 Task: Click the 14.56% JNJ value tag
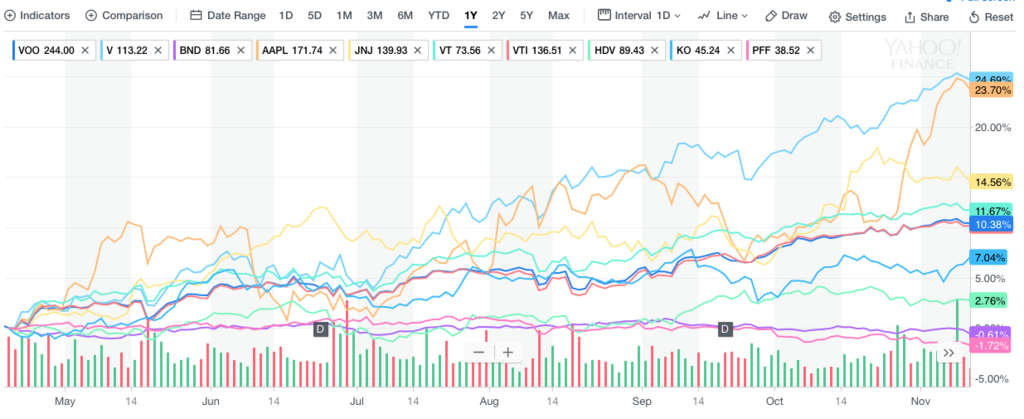[x=992, y=182]
